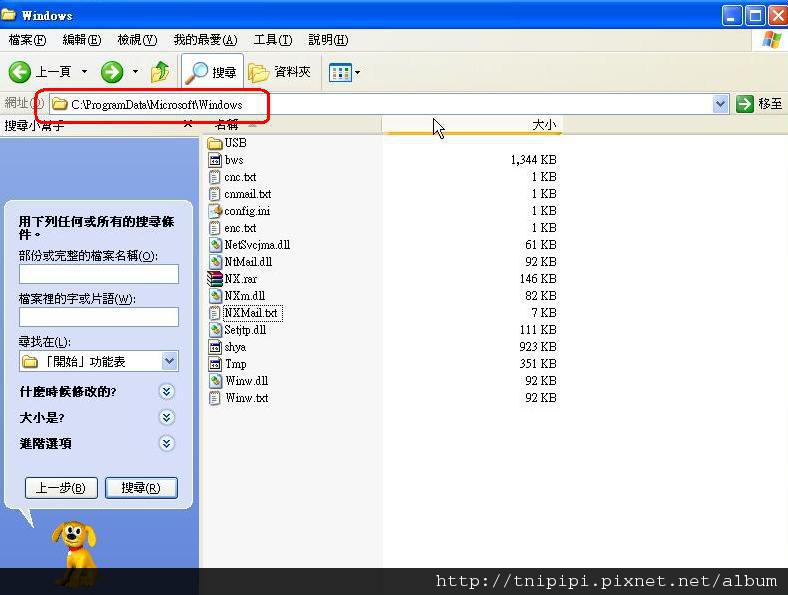Select the config.ini file icon
The image size is (788, 595).
coord(215,211)
